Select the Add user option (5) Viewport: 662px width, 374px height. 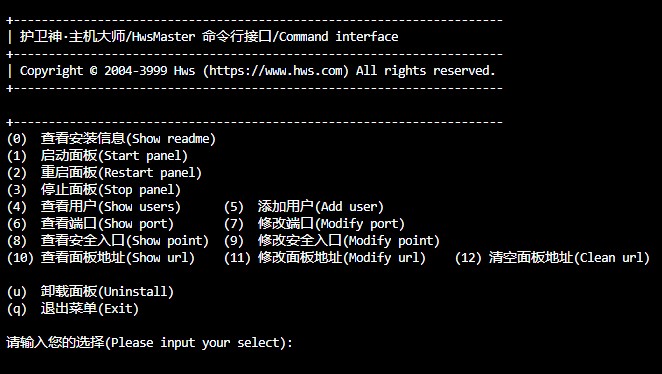pyautogui.click(x=304, y=206)
